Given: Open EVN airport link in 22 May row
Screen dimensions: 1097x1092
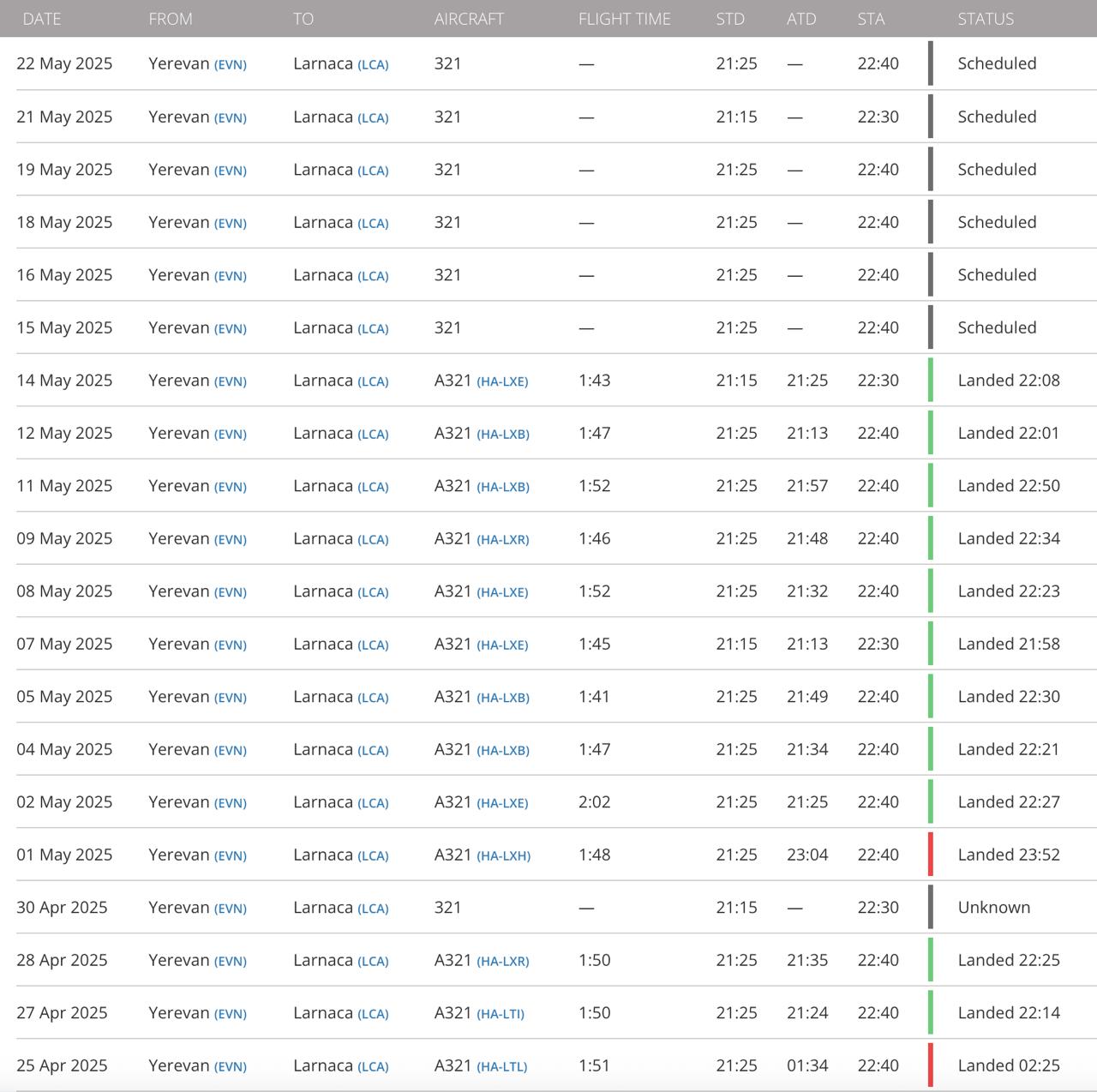Looking at the screenshot, I should (231, 64).
